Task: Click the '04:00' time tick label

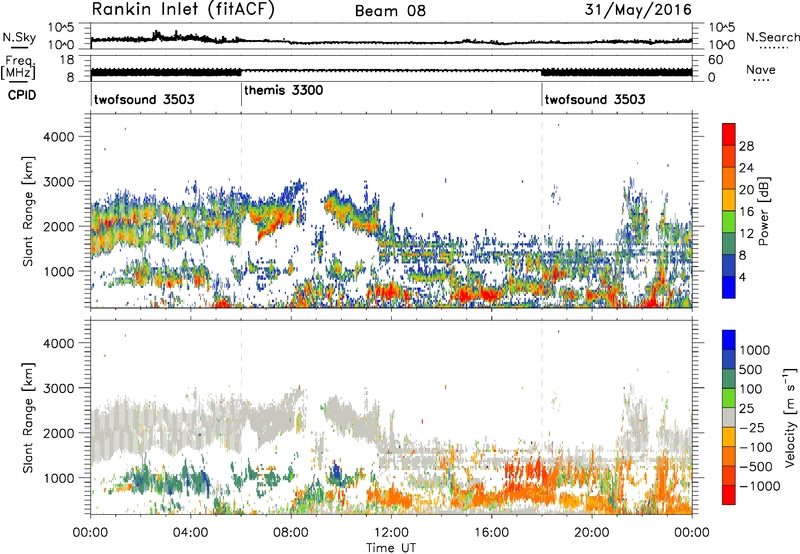Action: click(190, 533)
